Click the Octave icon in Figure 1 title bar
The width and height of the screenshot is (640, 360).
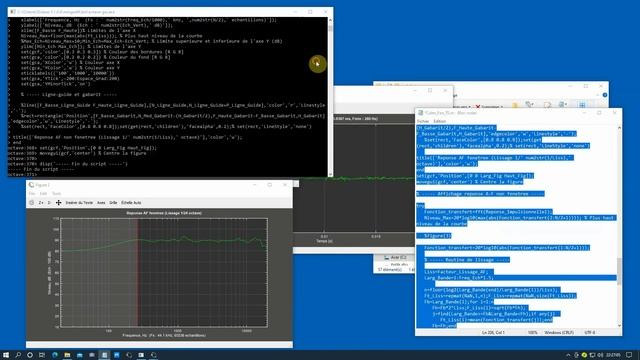pos(31,185)
